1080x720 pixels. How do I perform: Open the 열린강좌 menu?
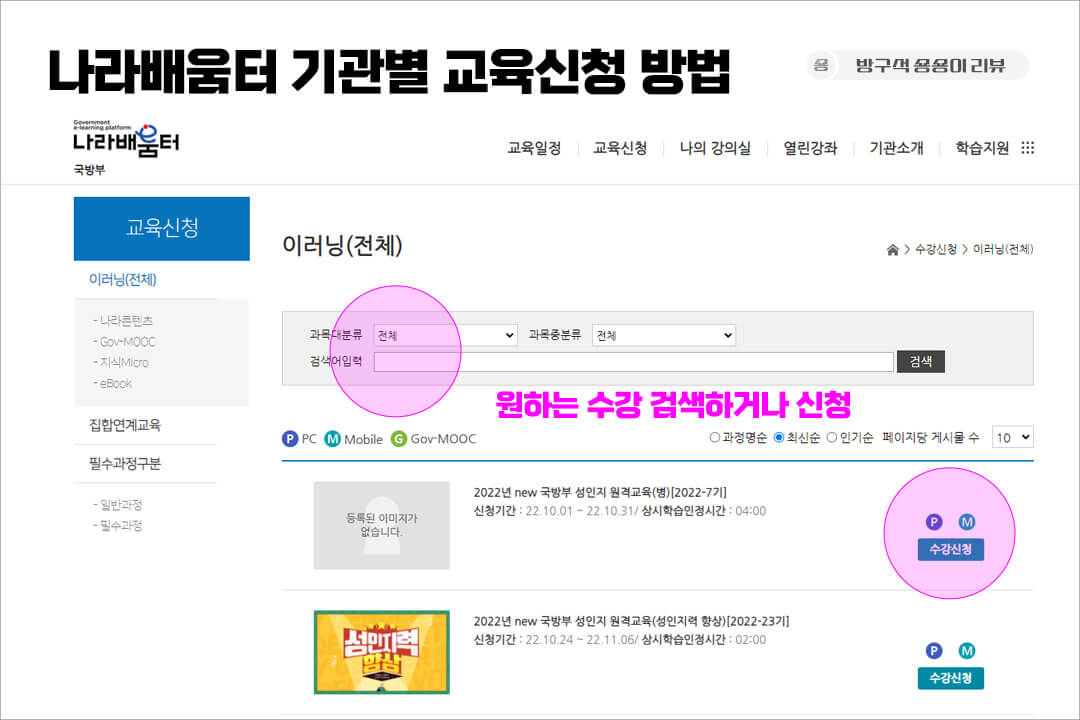pyautogui.click(x=810, y=148)
